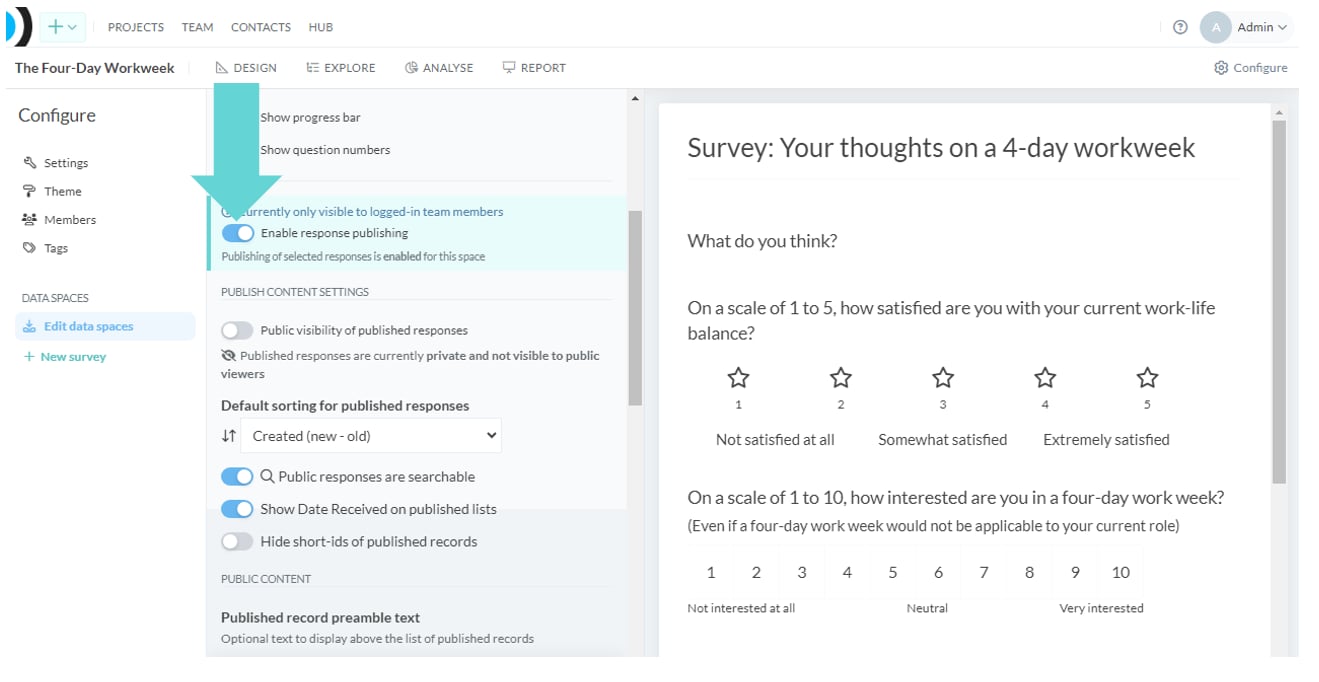Click the app logo icon
This screenshot has height=682, width=1319.
pos(18,27)
